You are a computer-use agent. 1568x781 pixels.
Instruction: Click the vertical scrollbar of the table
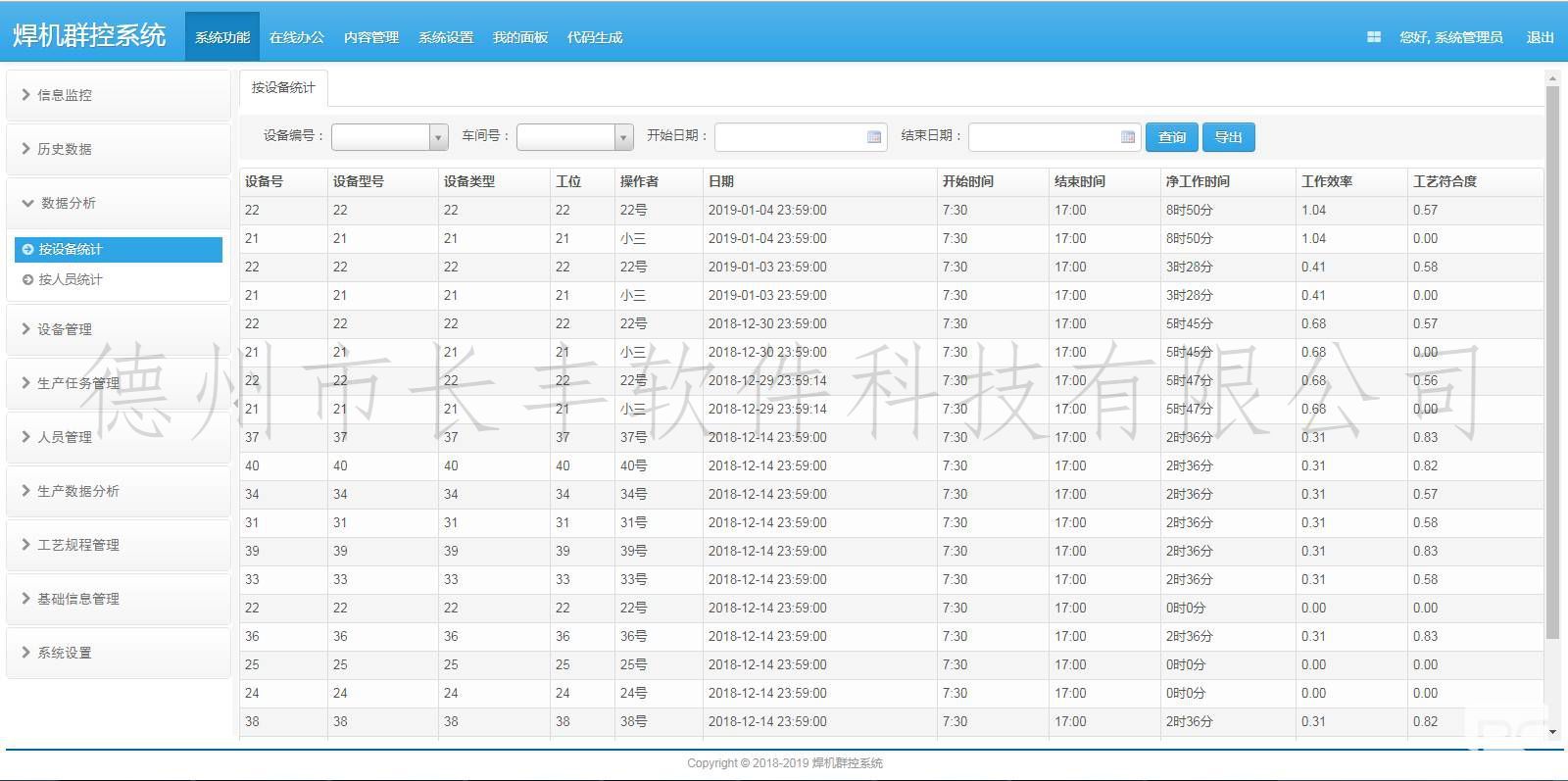[x=1552, y=363]
